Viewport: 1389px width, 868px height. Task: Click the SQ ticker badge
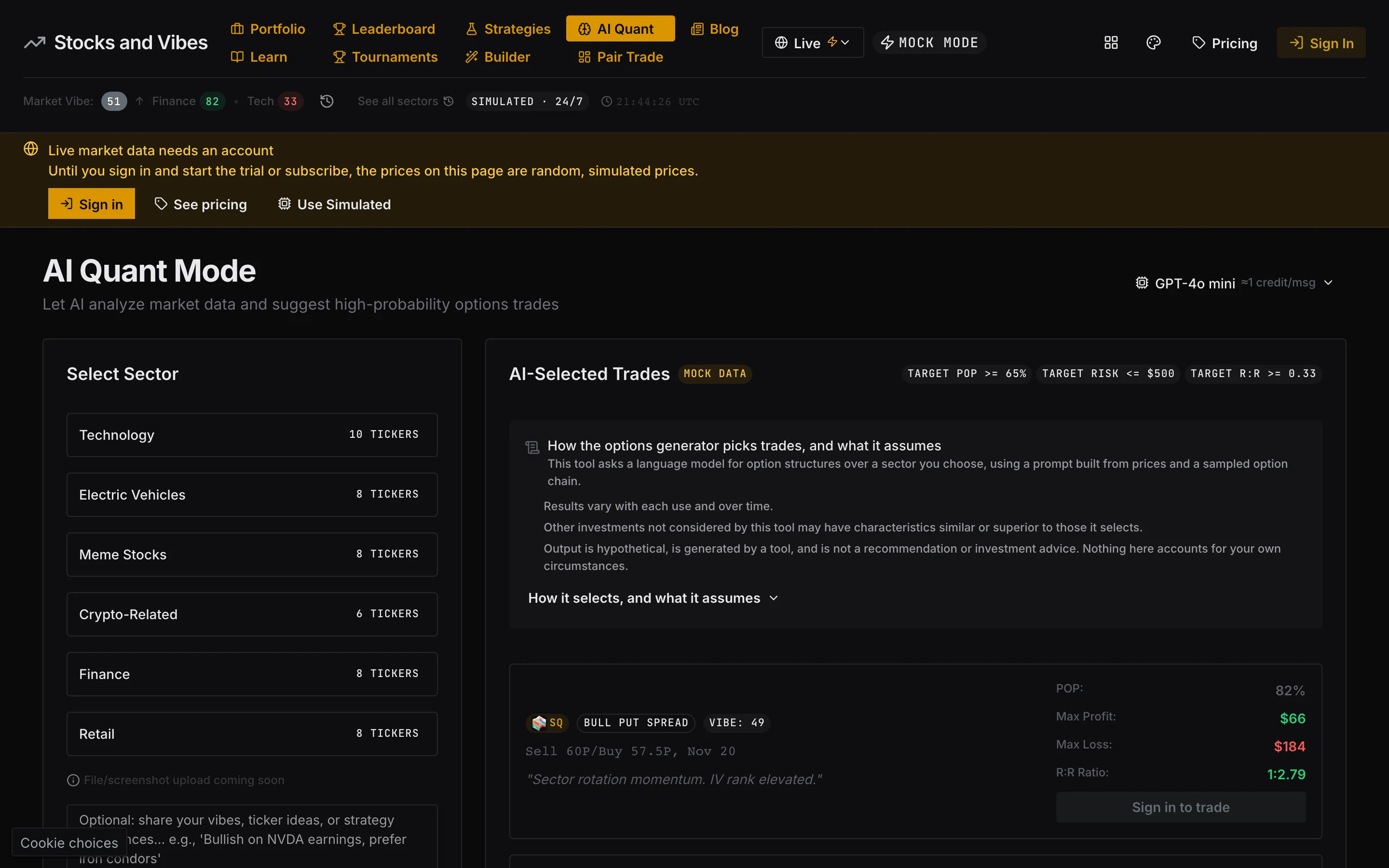pos(547,723)
